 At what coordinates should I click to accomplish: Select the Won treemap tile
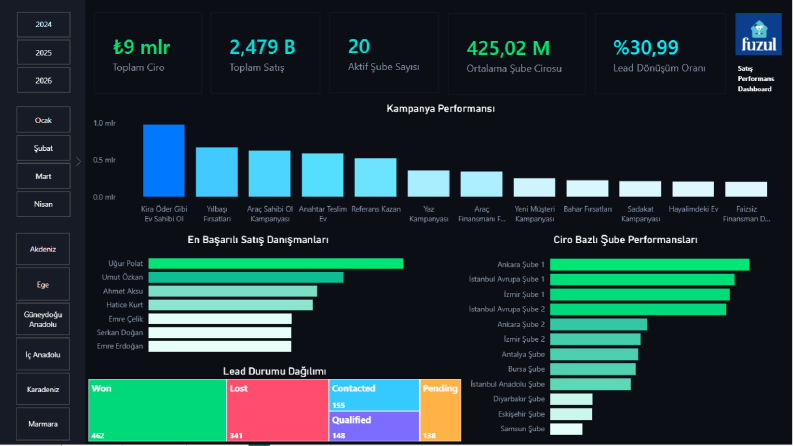[157, 410]
